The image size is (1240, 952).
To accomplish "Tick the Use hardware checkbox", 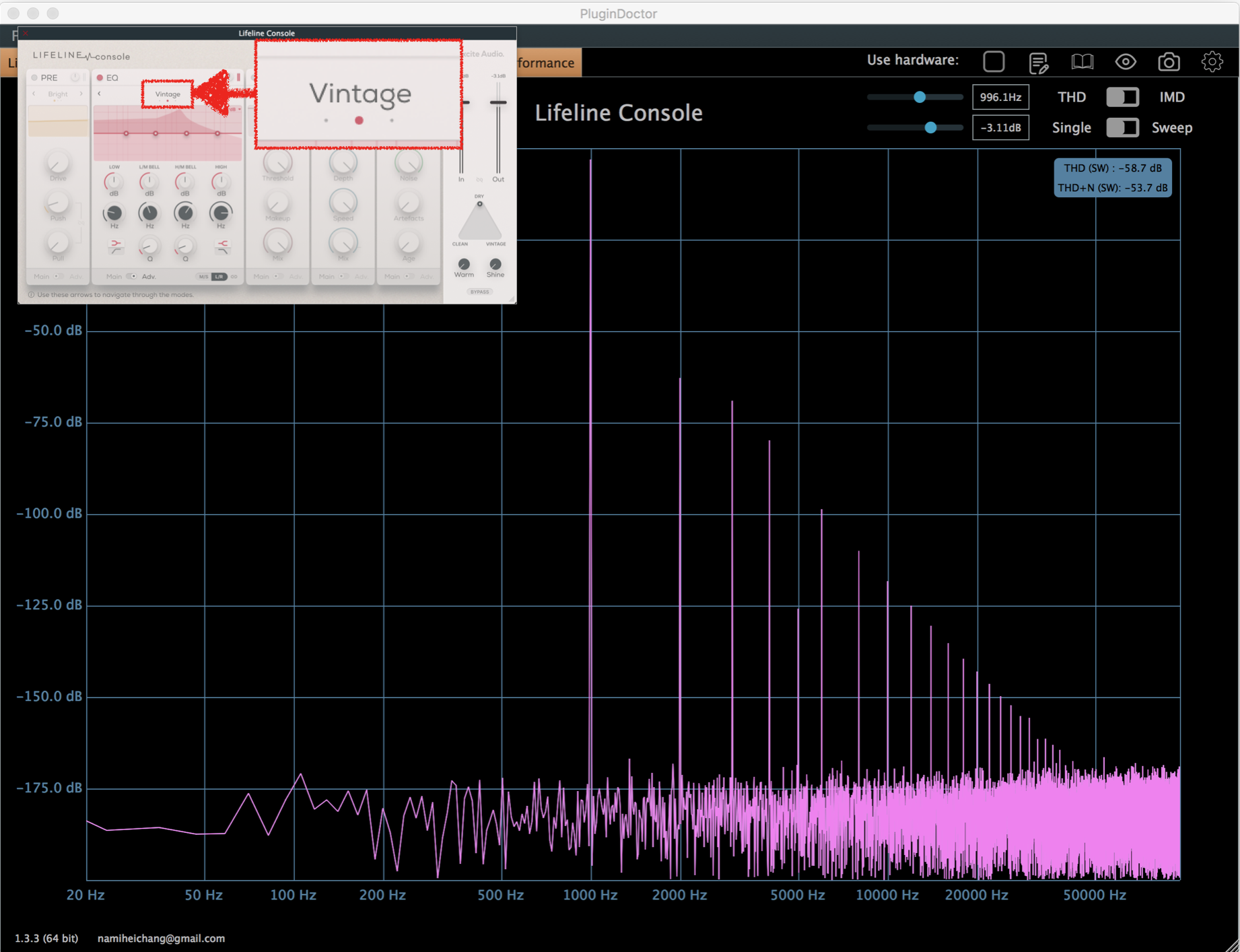I will pyautogui.click(x=994, y=61).
